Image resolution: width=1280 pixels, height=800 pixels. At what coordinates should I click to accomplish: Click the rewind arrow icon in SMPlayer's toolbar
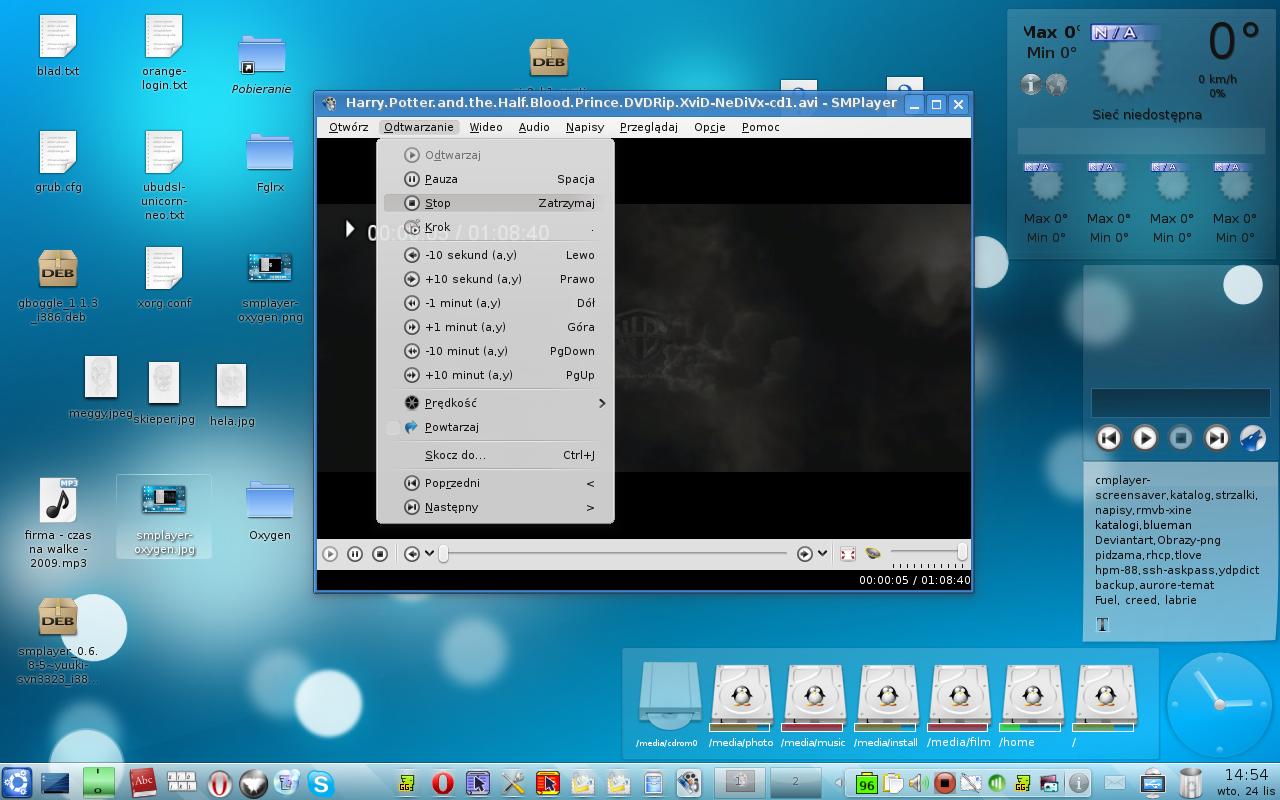(x=412, y=554)
